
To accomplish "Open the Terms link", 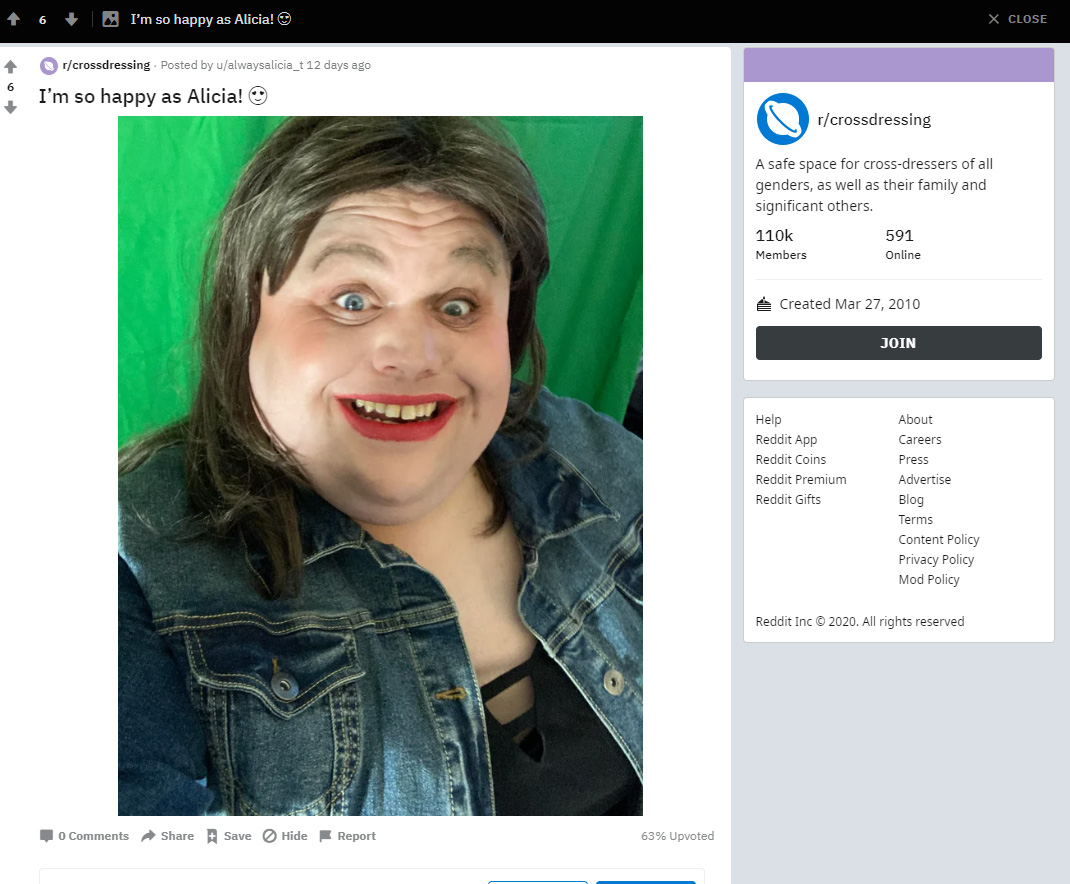I will (915, 519).
